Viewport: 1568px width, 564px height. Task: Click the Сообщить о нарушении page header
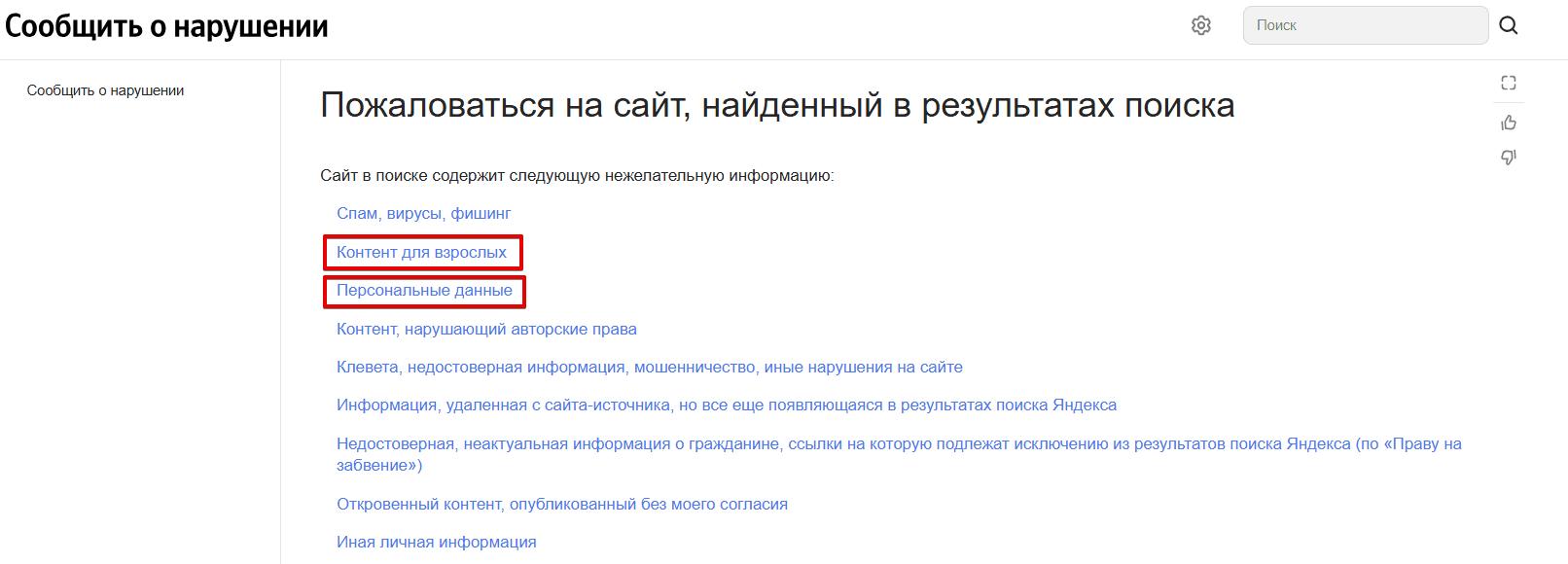click(x=166, y=26)
